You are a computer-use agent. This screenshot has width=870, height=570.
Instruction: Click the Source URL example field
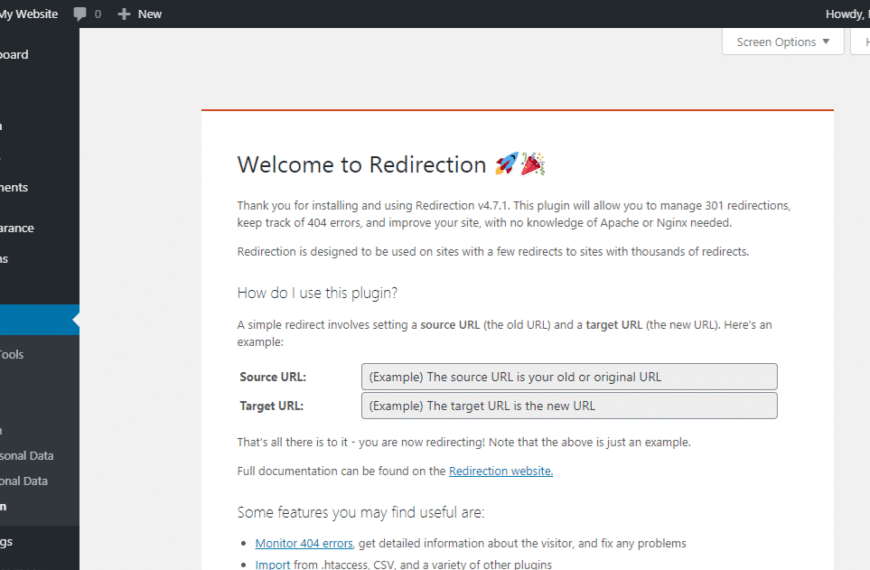click(x=569, y=377)
